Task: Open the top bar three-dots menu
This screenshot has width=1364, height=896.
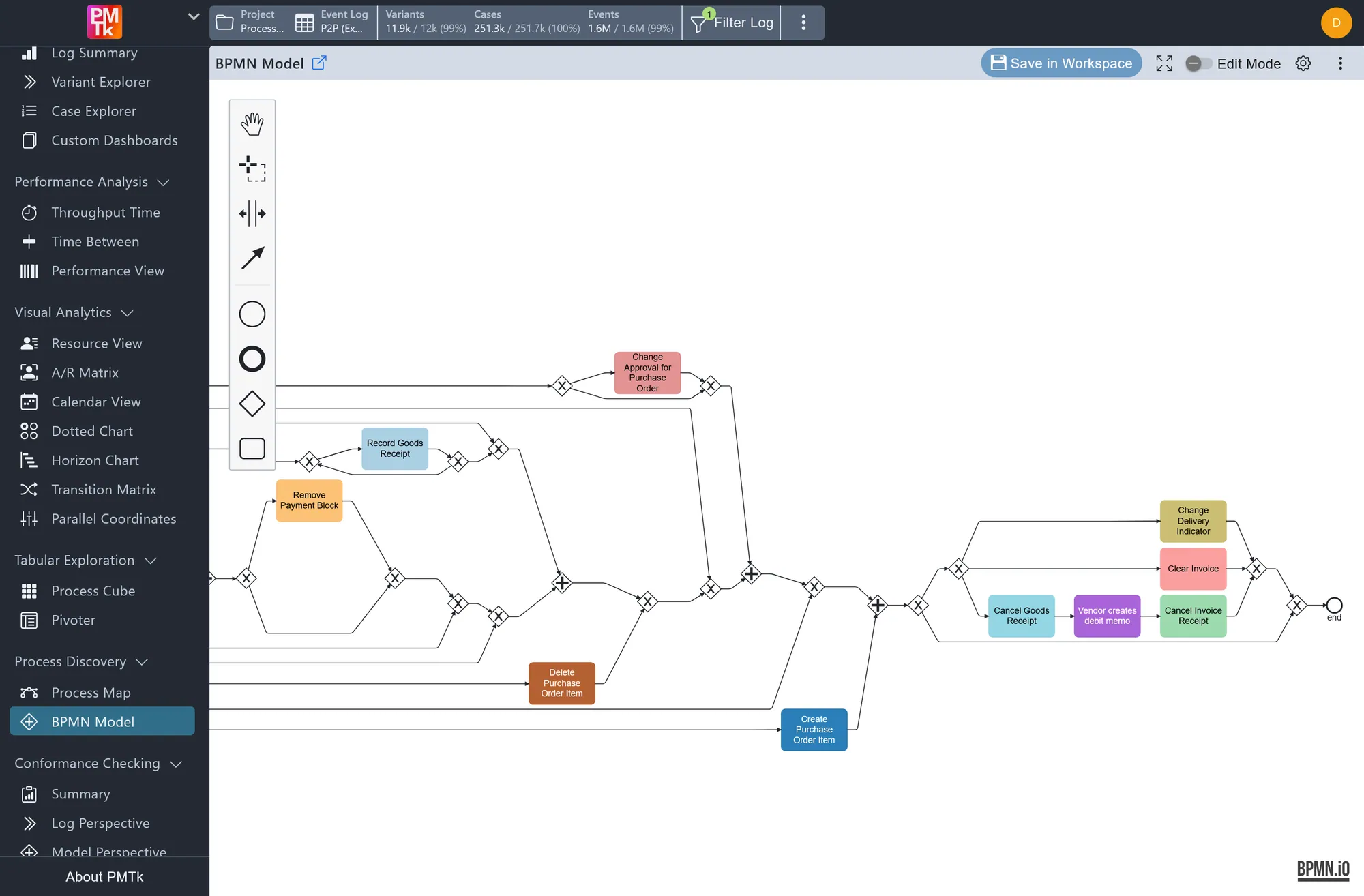Action: click(803, 23)
